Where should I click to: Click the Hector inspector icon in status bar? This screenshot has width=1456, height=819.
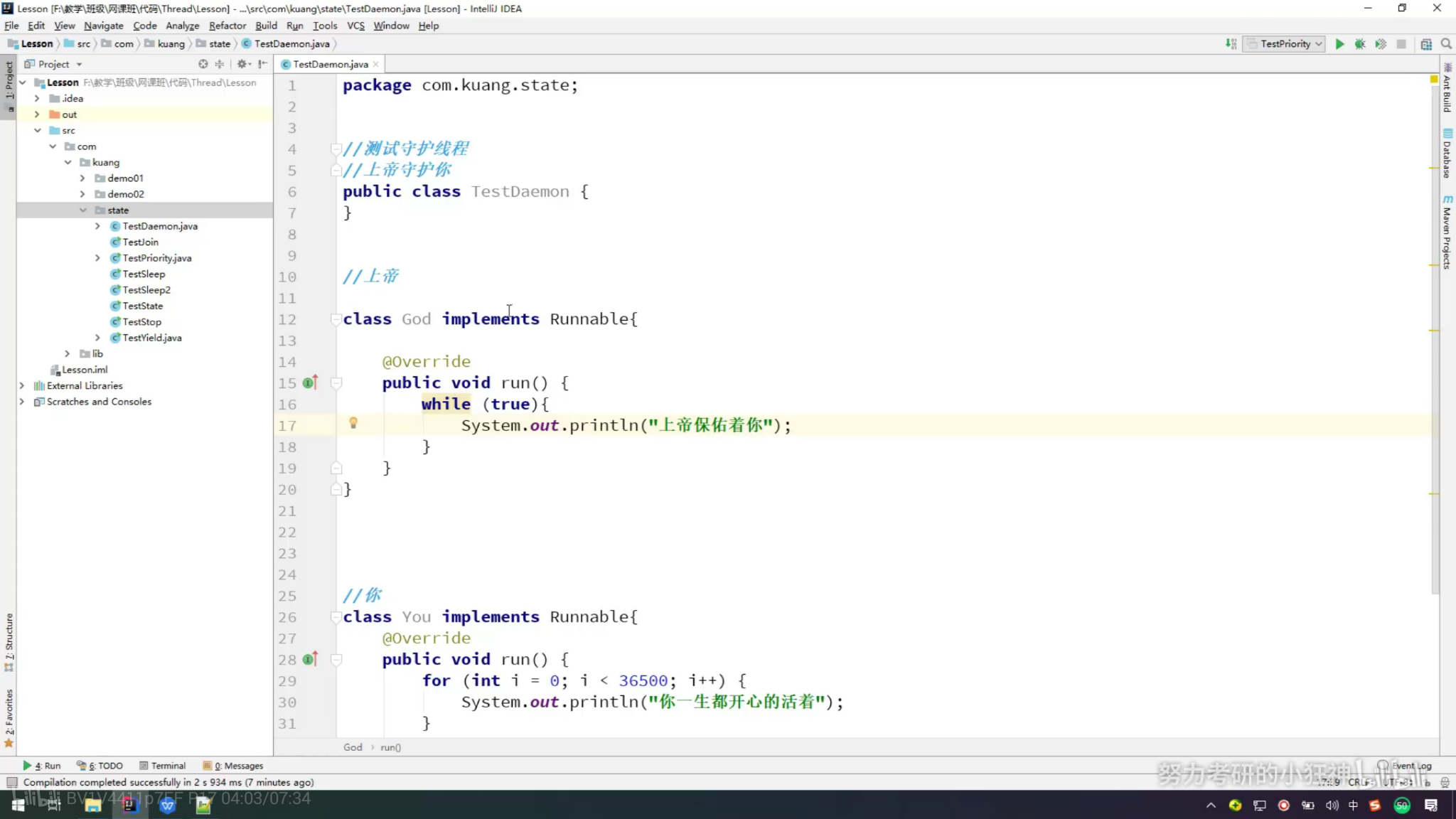pos(1445,782)
